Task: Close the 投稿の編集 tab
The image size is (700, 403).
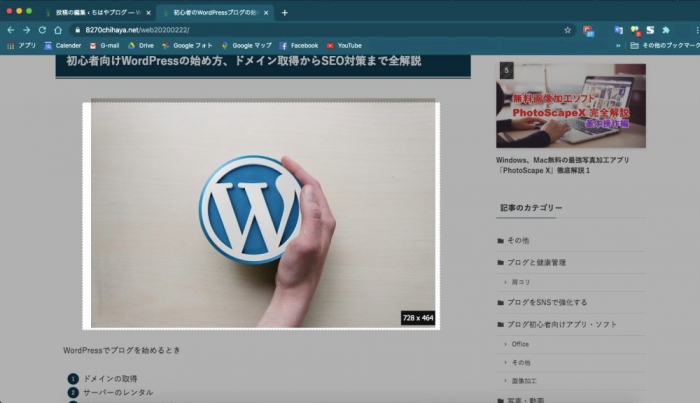Action: click(x=148, y=13)
